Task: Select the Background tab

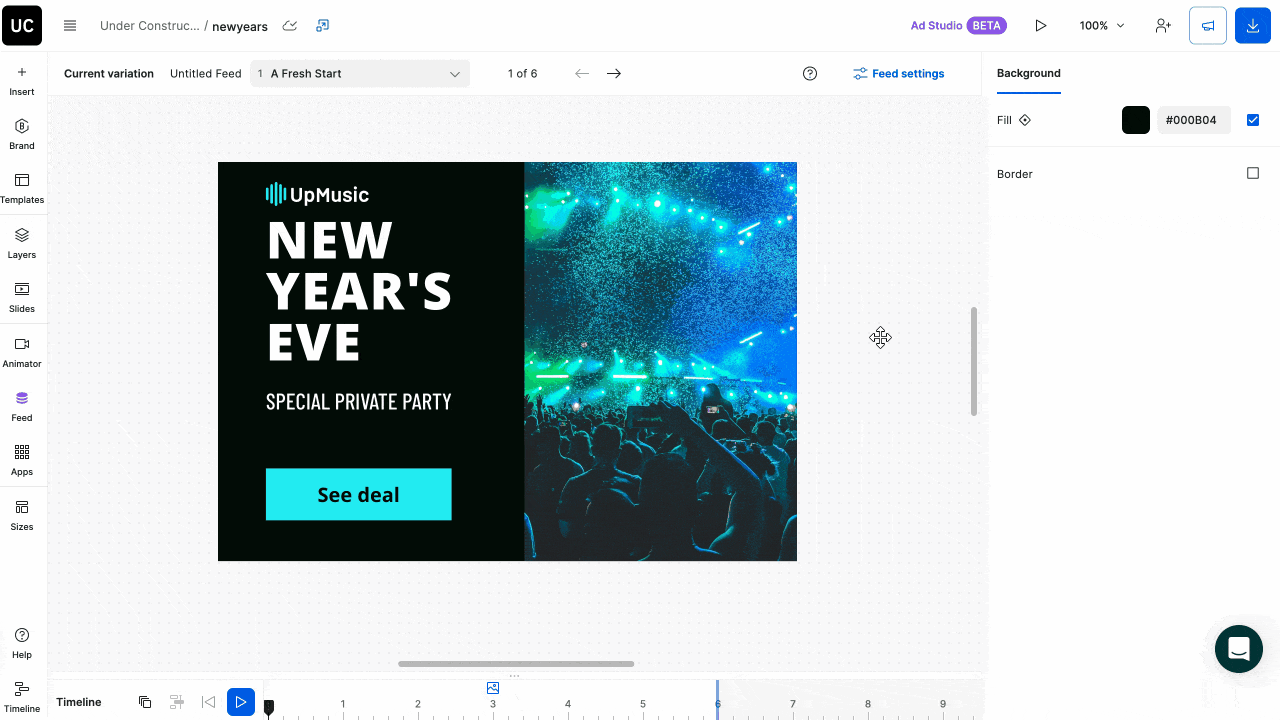Action: pyautogui.click(x=1029, y=73)
